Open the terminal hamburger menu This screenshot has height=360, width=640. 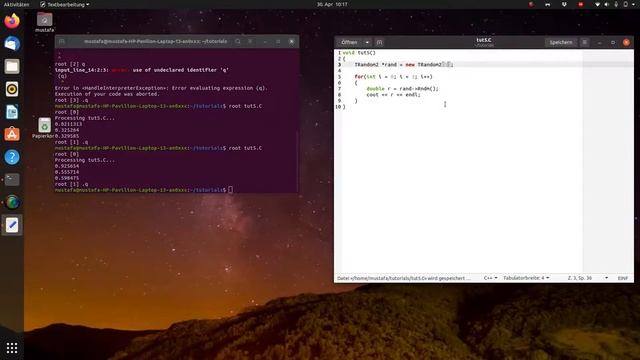click(x=250, y=41)
